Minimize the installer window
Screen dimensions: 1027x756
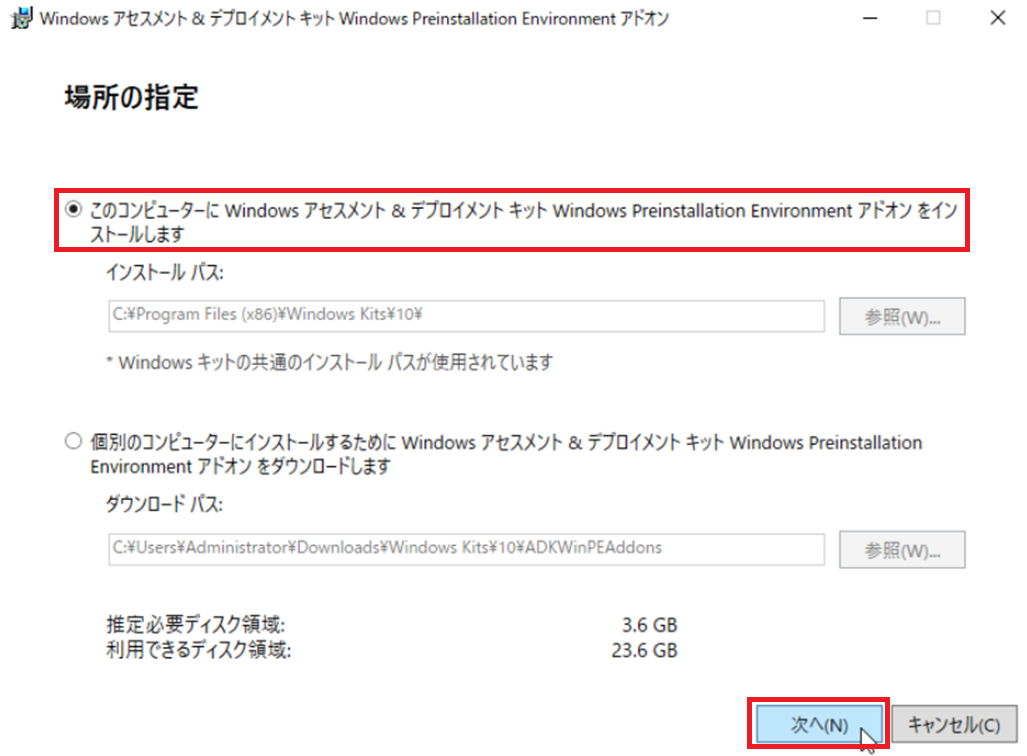point(870,18)
